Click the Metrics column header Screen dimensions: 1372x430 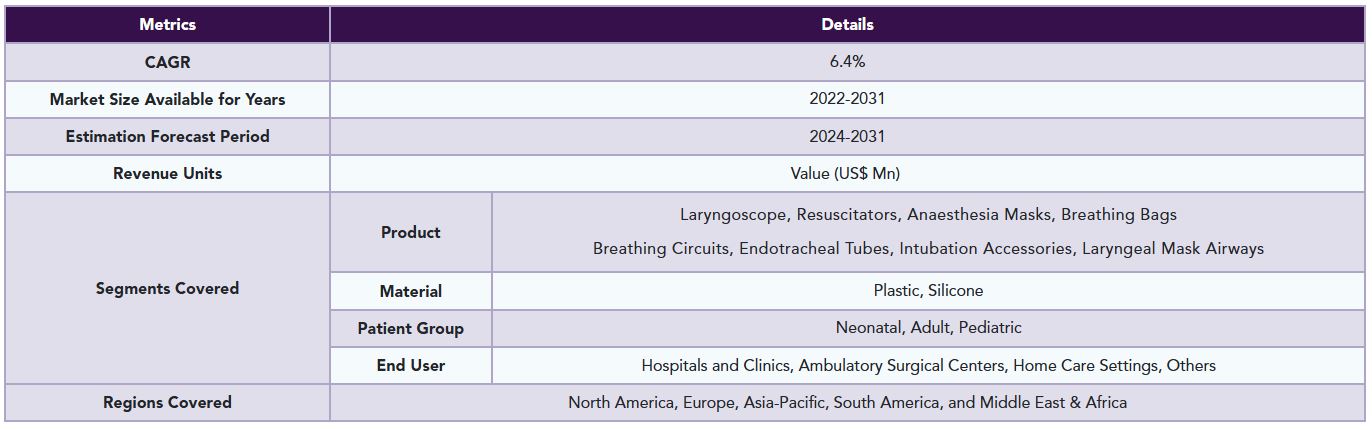point(167,24)
